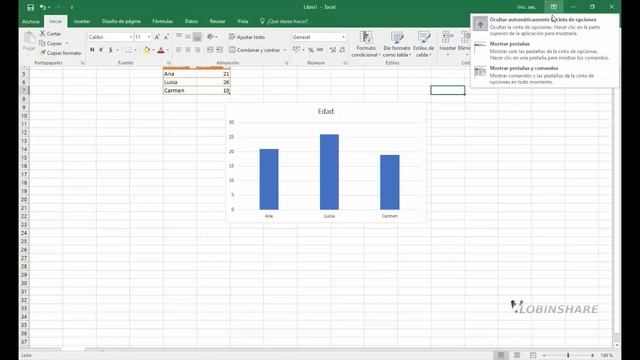
Task: Toggle bottom vertical alignment
Action: point(198,37)
